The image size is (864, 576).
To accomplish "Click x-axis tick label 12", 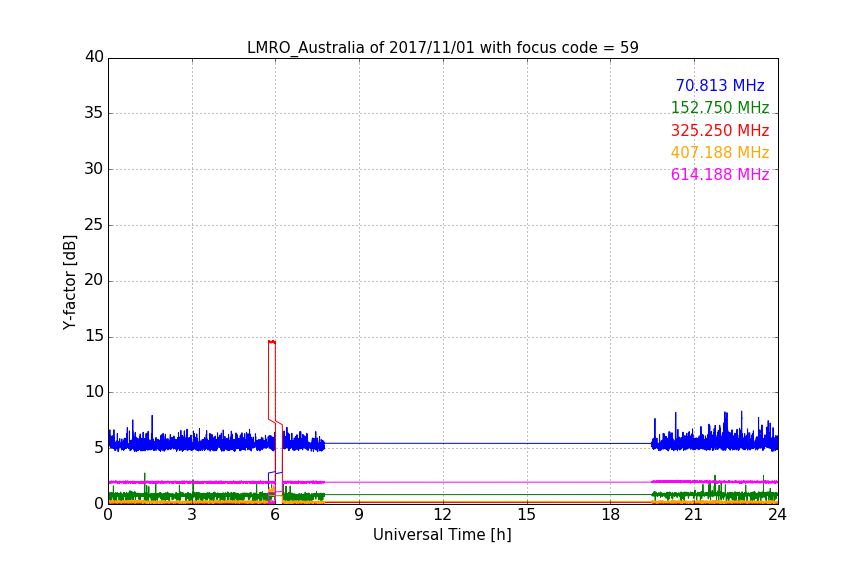I will pos(442,515).
